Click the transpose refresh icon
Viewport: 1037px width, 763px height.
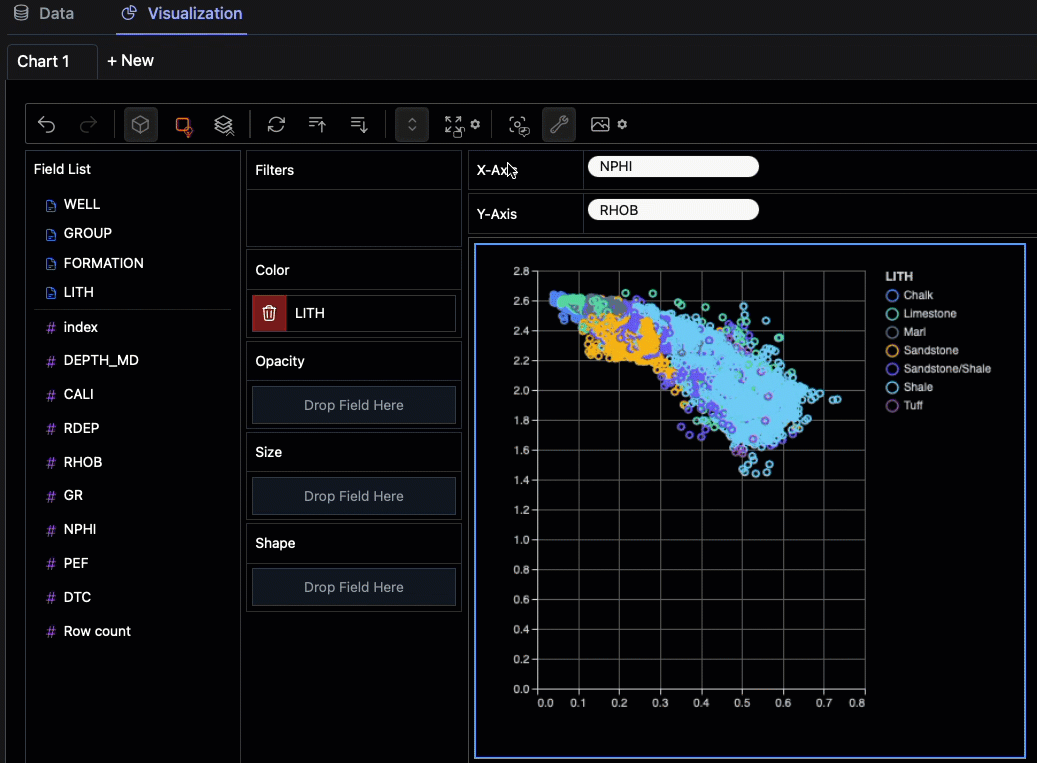point(276,125)
